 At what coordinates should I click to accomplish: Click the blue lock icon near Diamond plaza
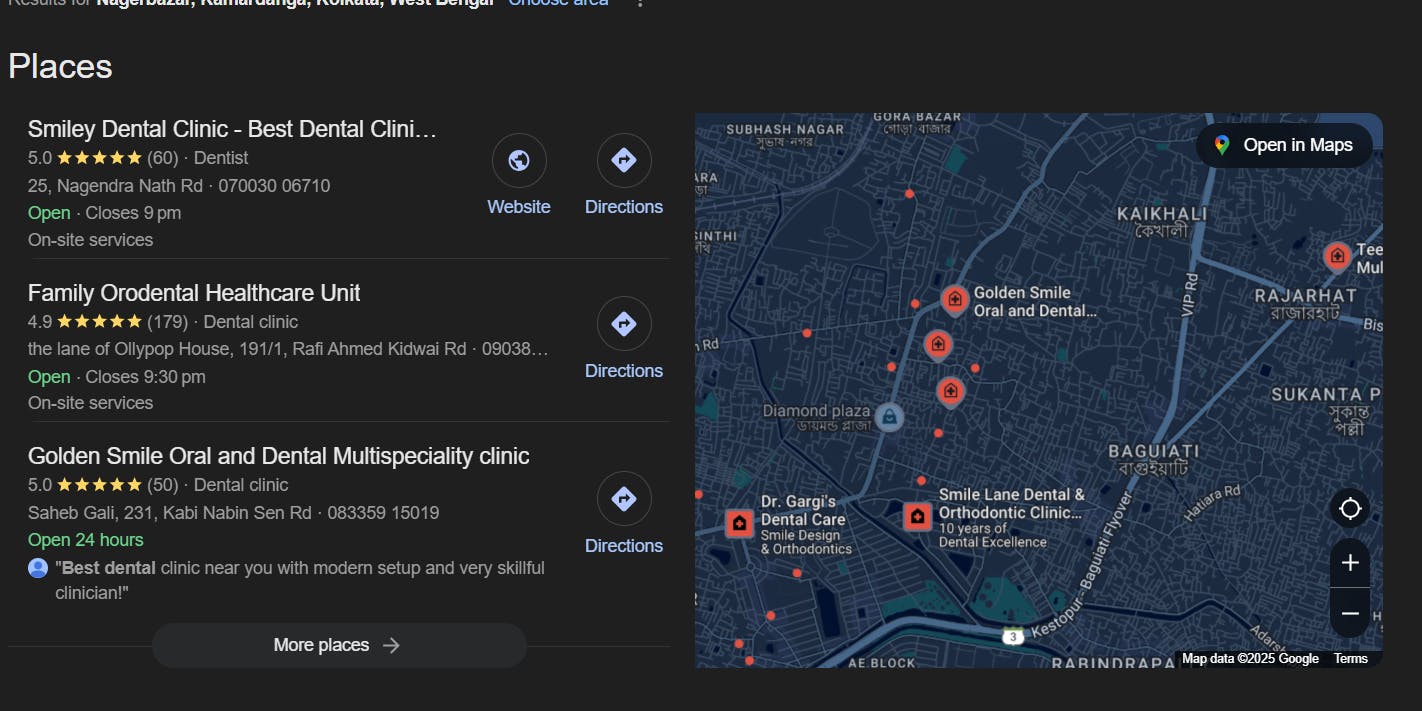pyautogui.click(x=889, y=417)
